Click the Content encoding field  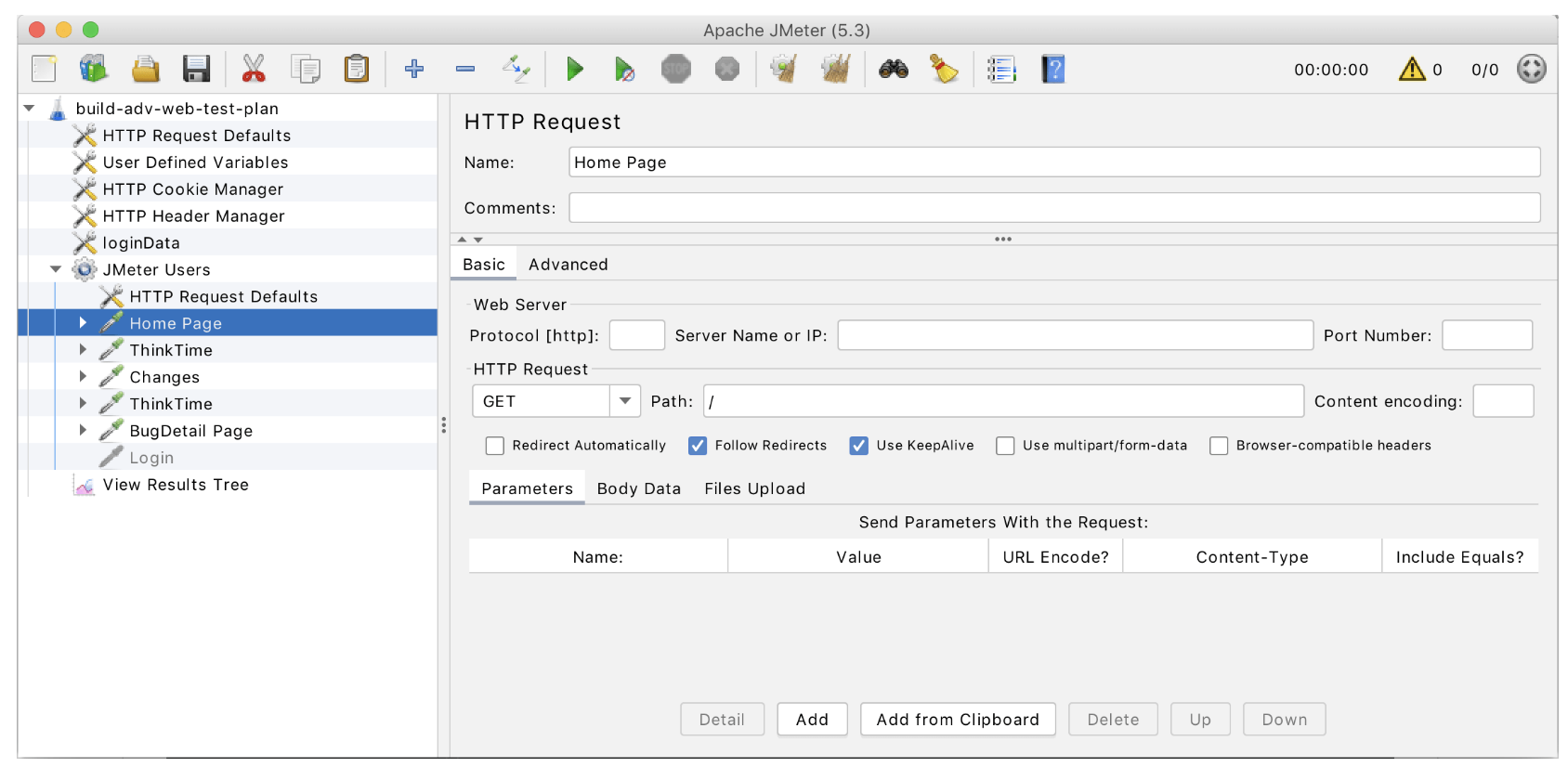[x=1503, y=401]
